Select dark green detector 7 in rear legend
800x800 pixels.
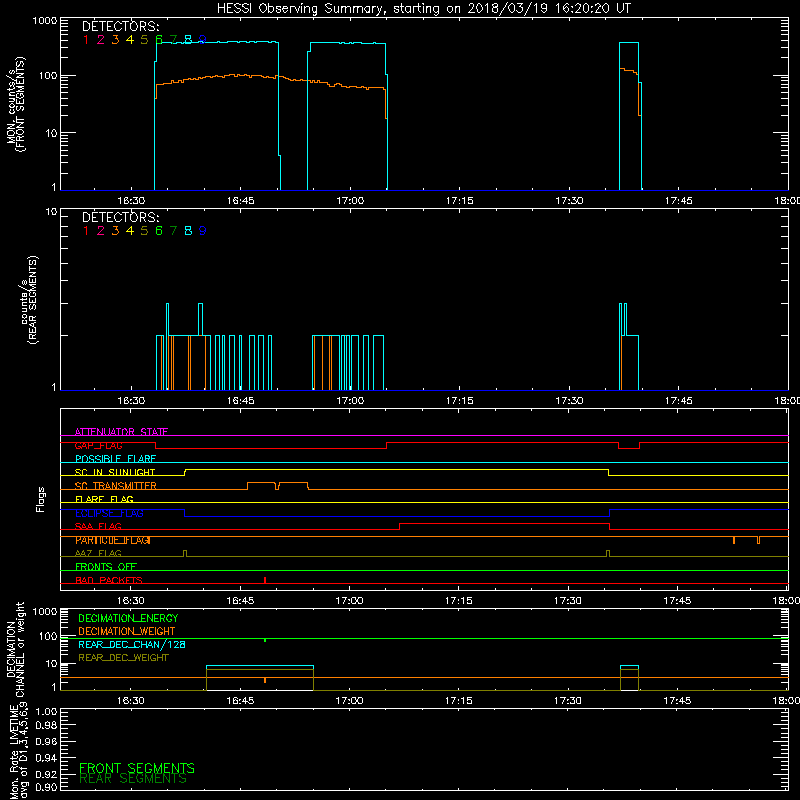point(173,231)
